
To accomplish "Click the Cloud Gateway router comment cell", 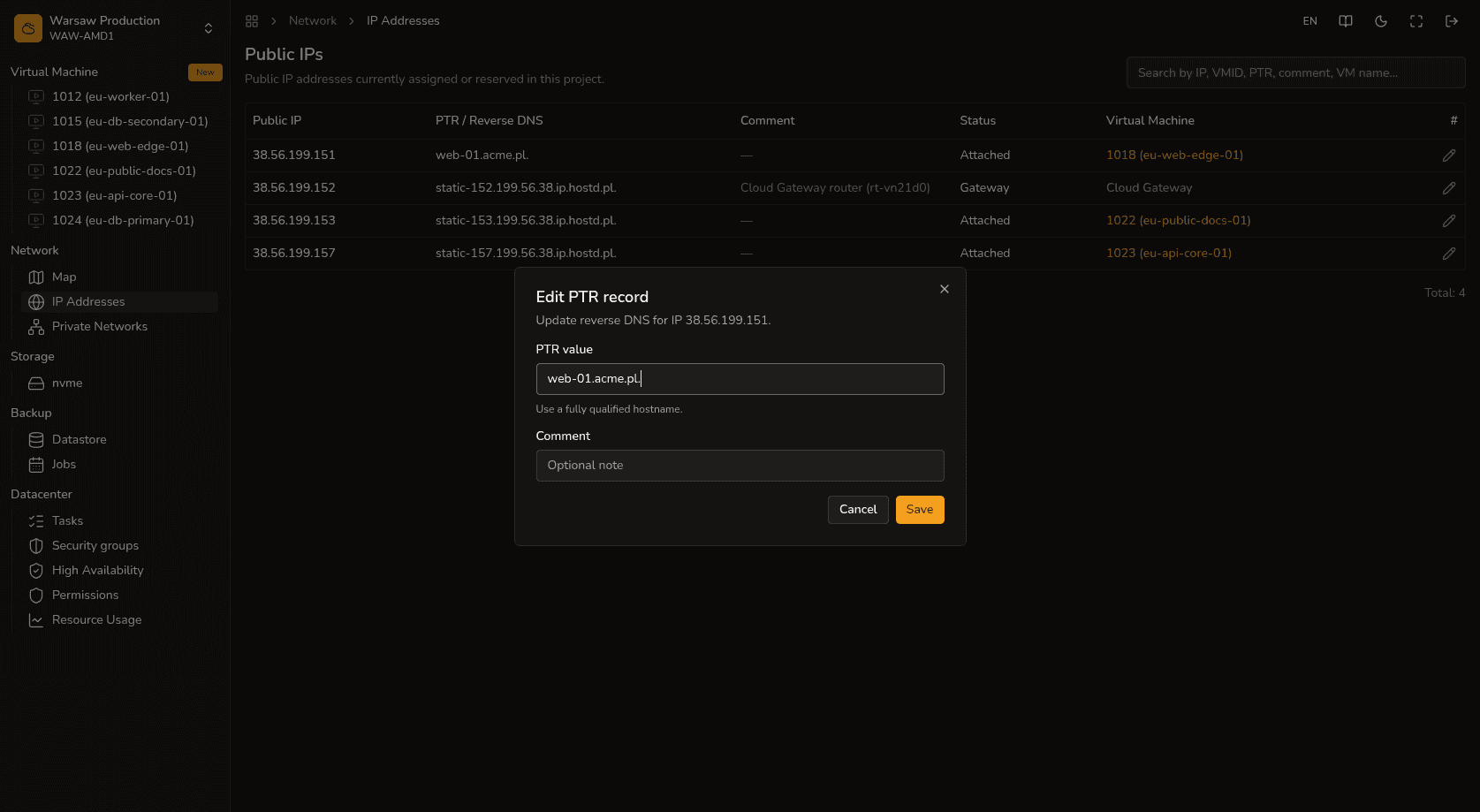I will 835,188.
